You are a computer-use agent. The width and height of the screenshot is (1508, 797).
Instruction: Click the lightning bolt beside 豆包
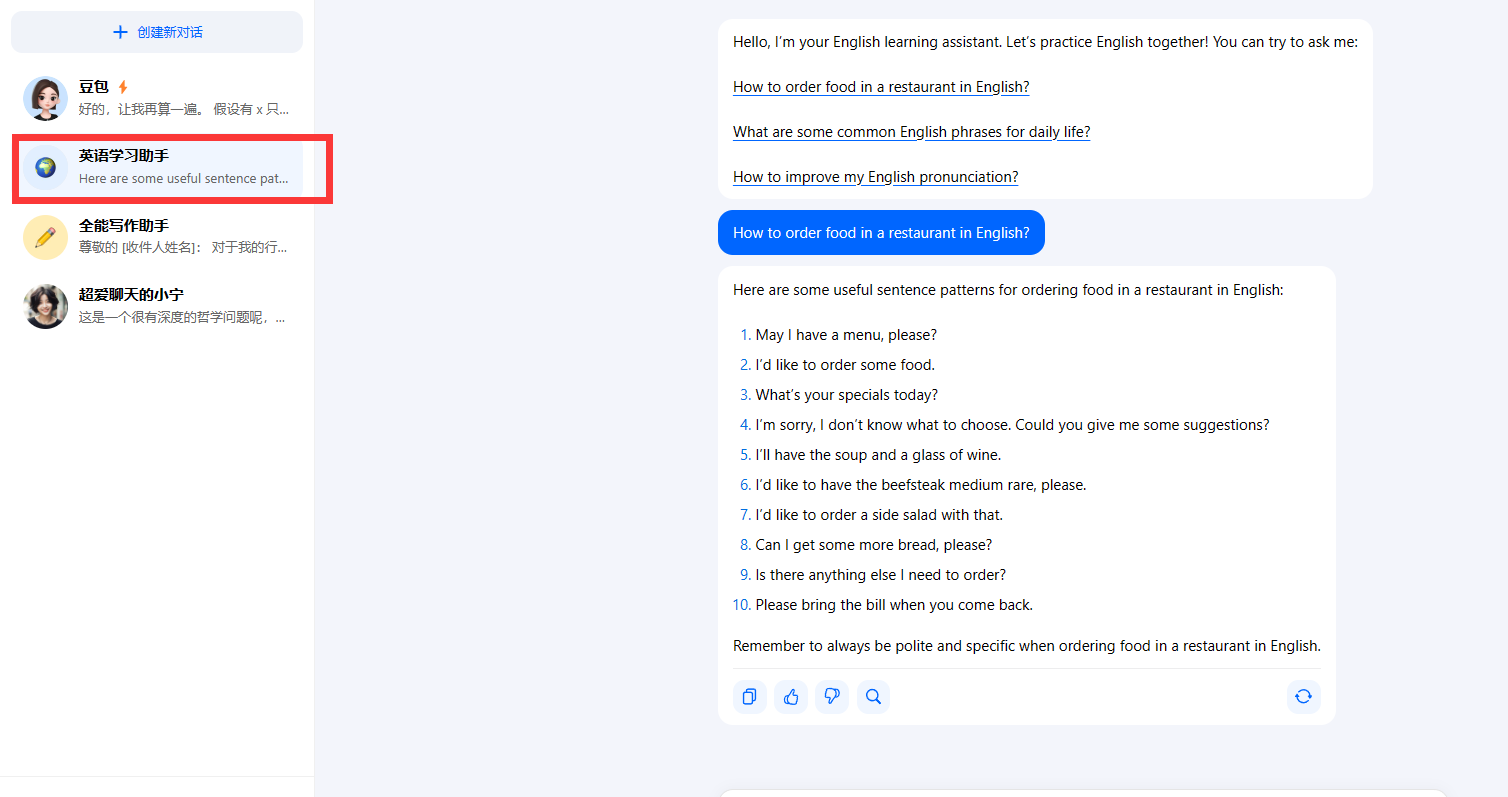[x=123, y=87]
